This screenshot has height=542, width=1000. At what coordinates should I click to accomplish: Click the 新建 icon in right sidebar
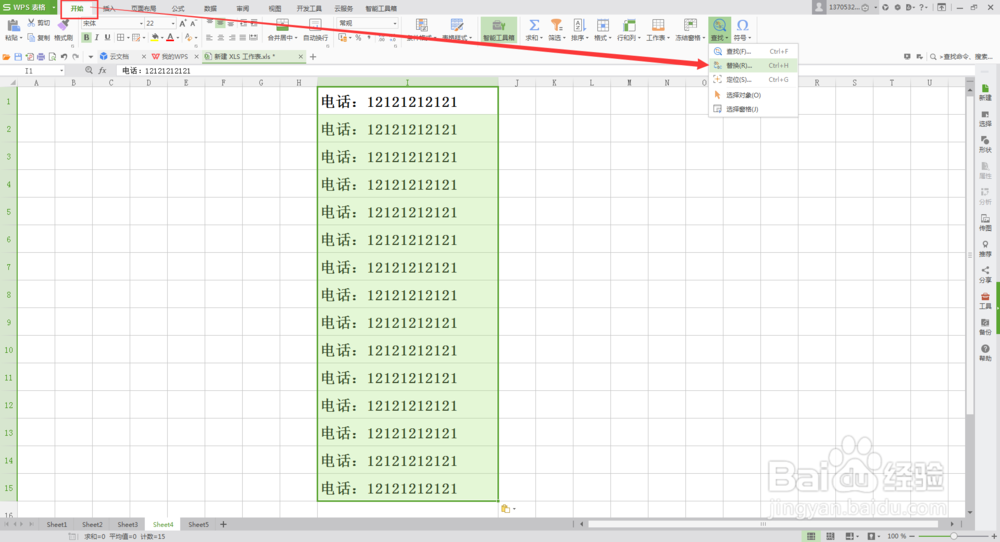(x=985, y=92)
